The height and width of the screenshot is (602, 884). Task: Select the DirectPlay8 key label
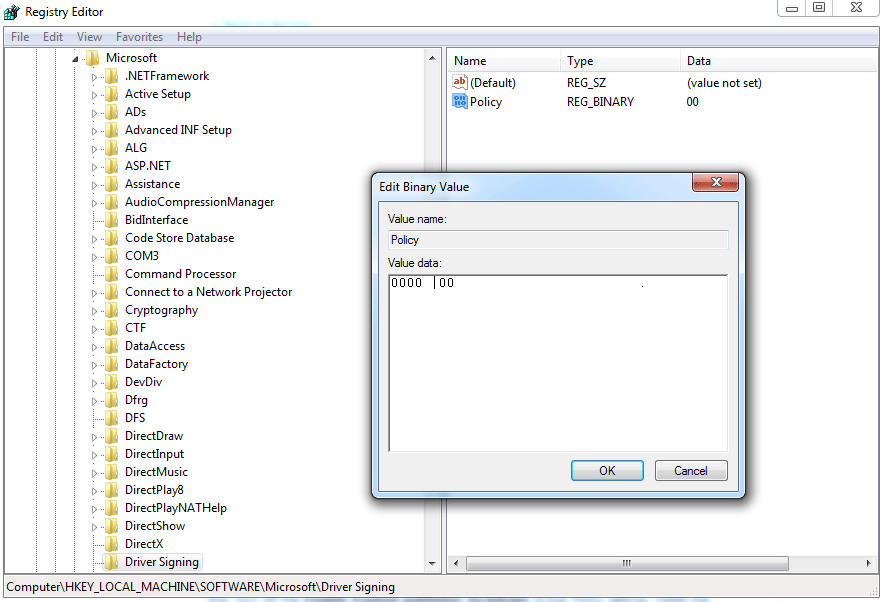(x=154, y=490)
